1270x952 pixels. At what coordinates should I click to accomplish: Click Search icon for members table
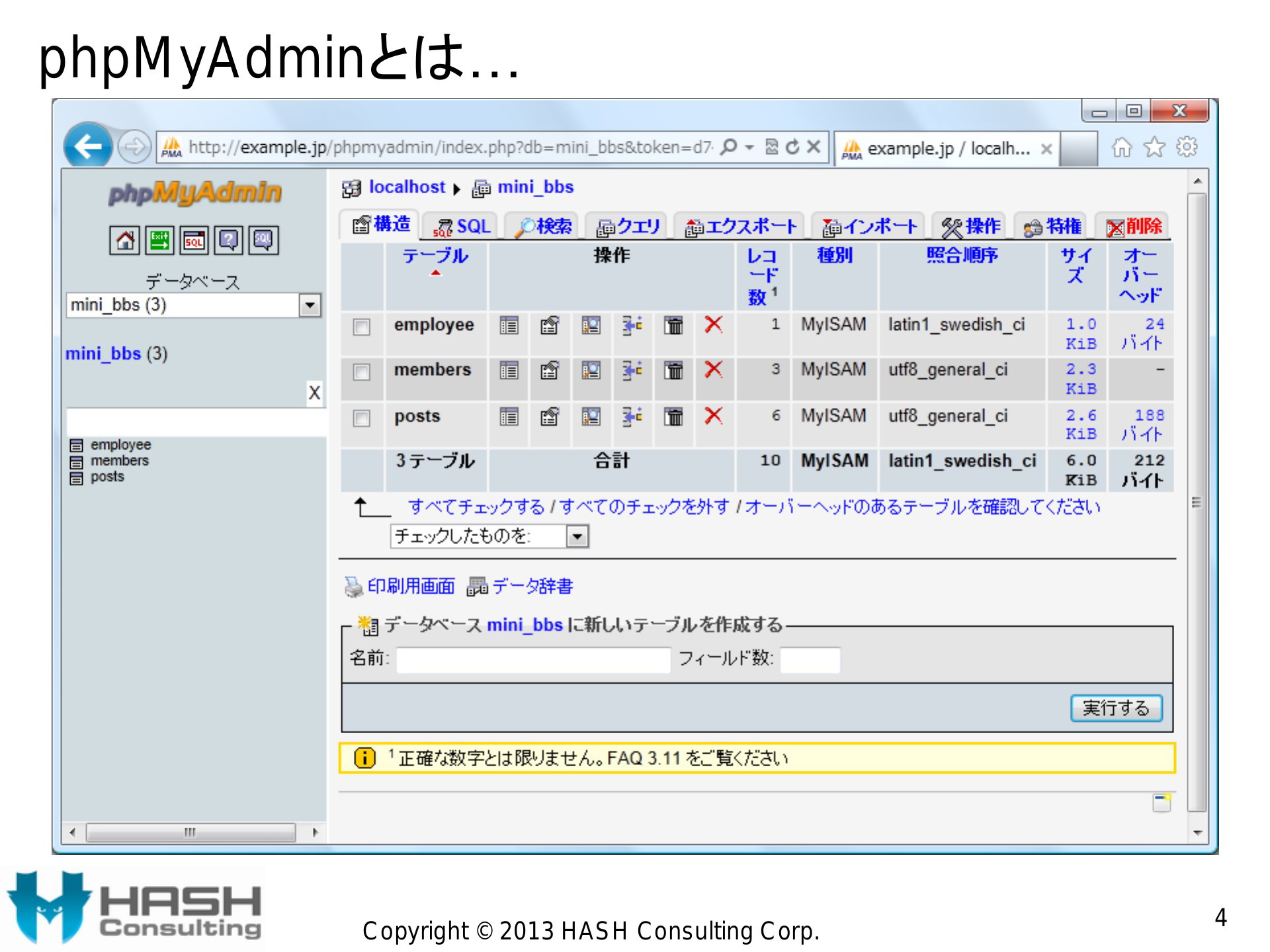click(591, 370)
